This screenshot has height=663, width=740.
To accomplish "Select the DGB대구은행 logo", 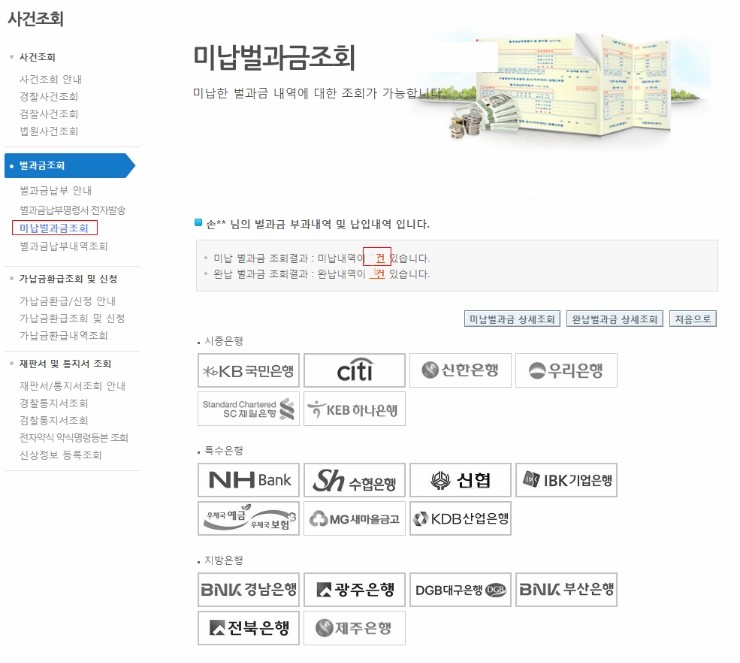I will (x=460, y=590).
